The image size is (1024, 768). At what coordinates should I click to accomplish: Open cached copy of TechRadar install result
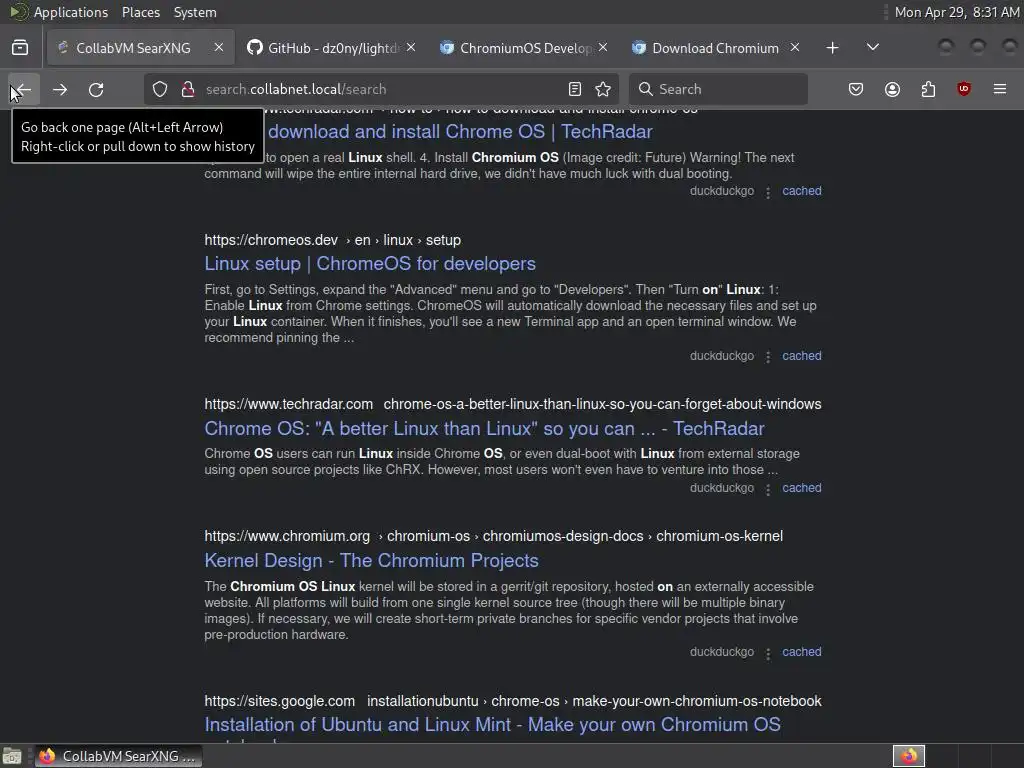click(x=801, y=191)
